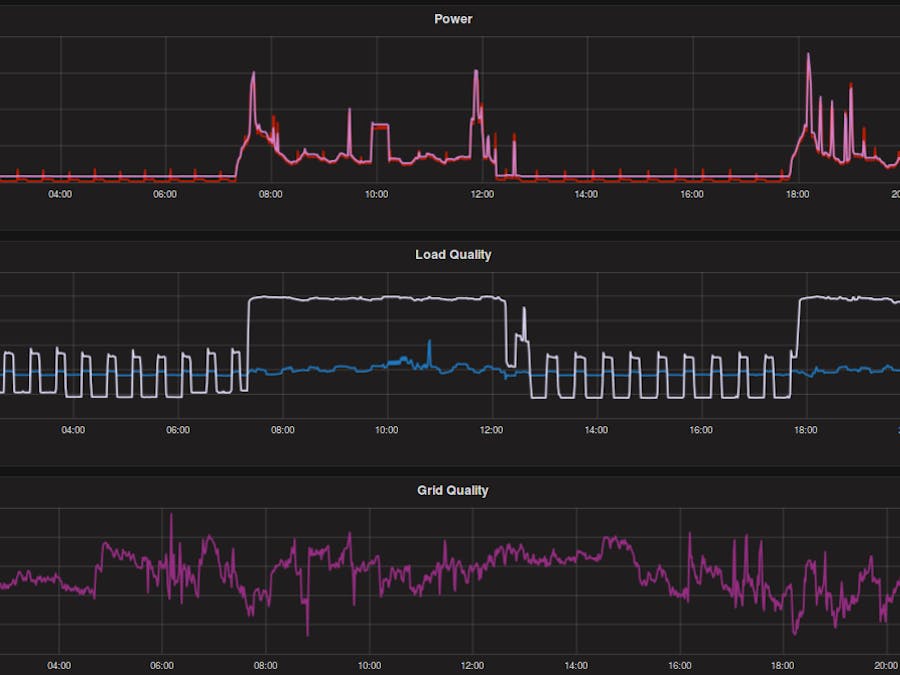Open the Power panel title menu

(451, 18)
